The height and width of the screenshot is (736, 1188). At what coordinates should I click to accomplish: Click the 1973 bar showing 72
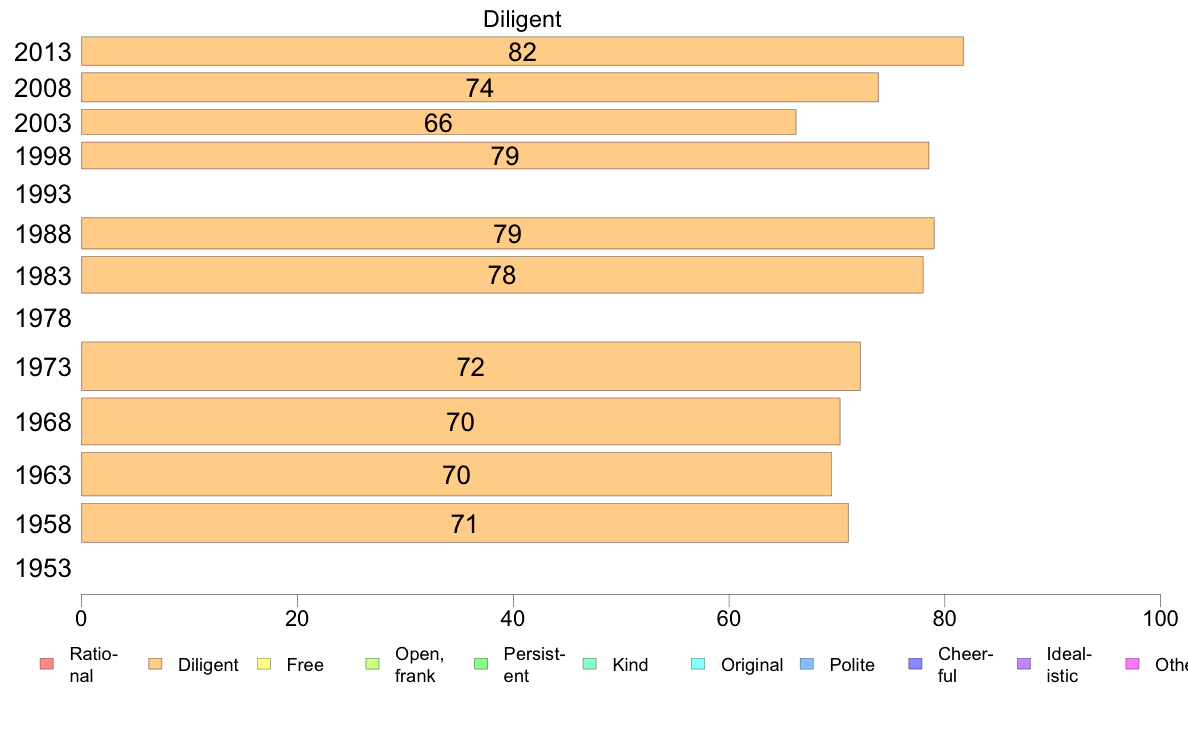click(x=471, y=366)
